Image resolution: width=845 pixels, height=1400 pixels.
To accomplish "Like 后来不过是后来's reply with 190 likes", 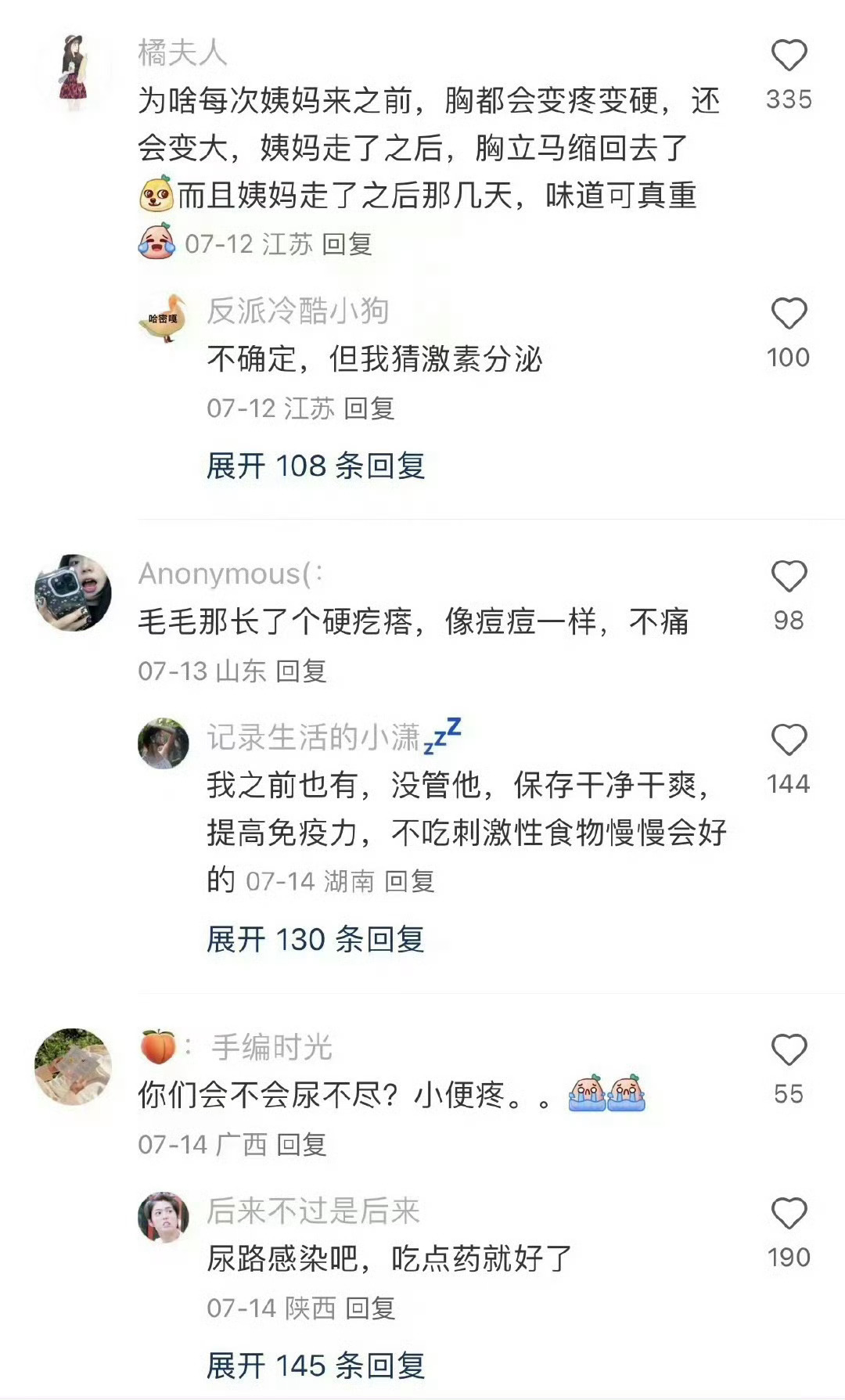I will coord(789,1214).
